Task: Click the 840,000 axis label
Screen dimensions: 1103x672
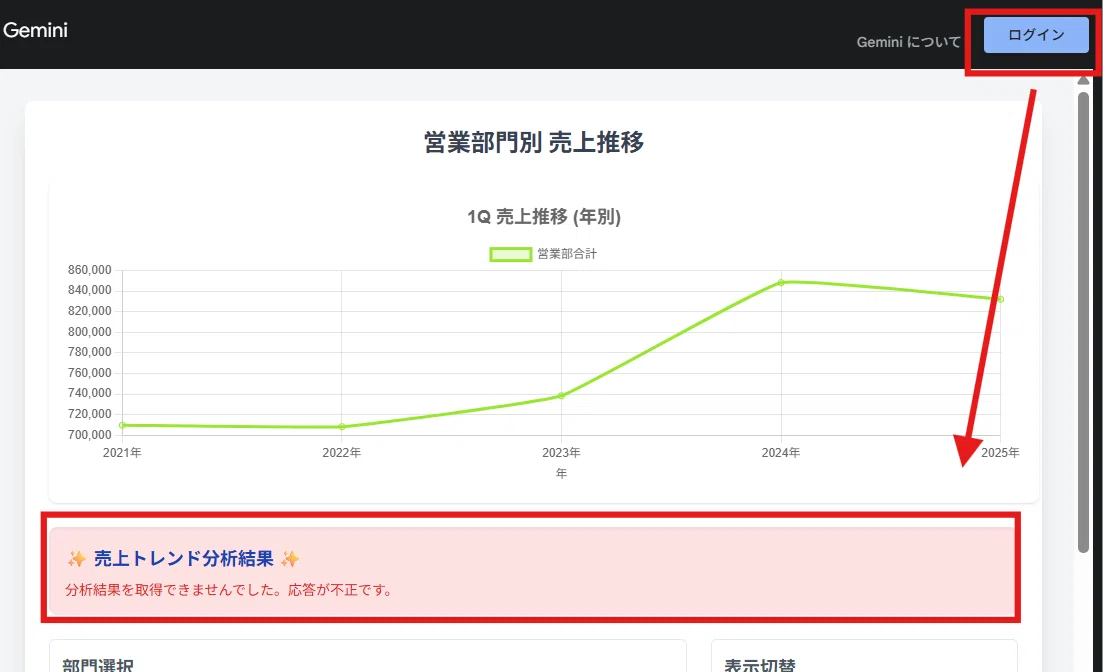Action: pyautogui.click(x=89, y=290)
